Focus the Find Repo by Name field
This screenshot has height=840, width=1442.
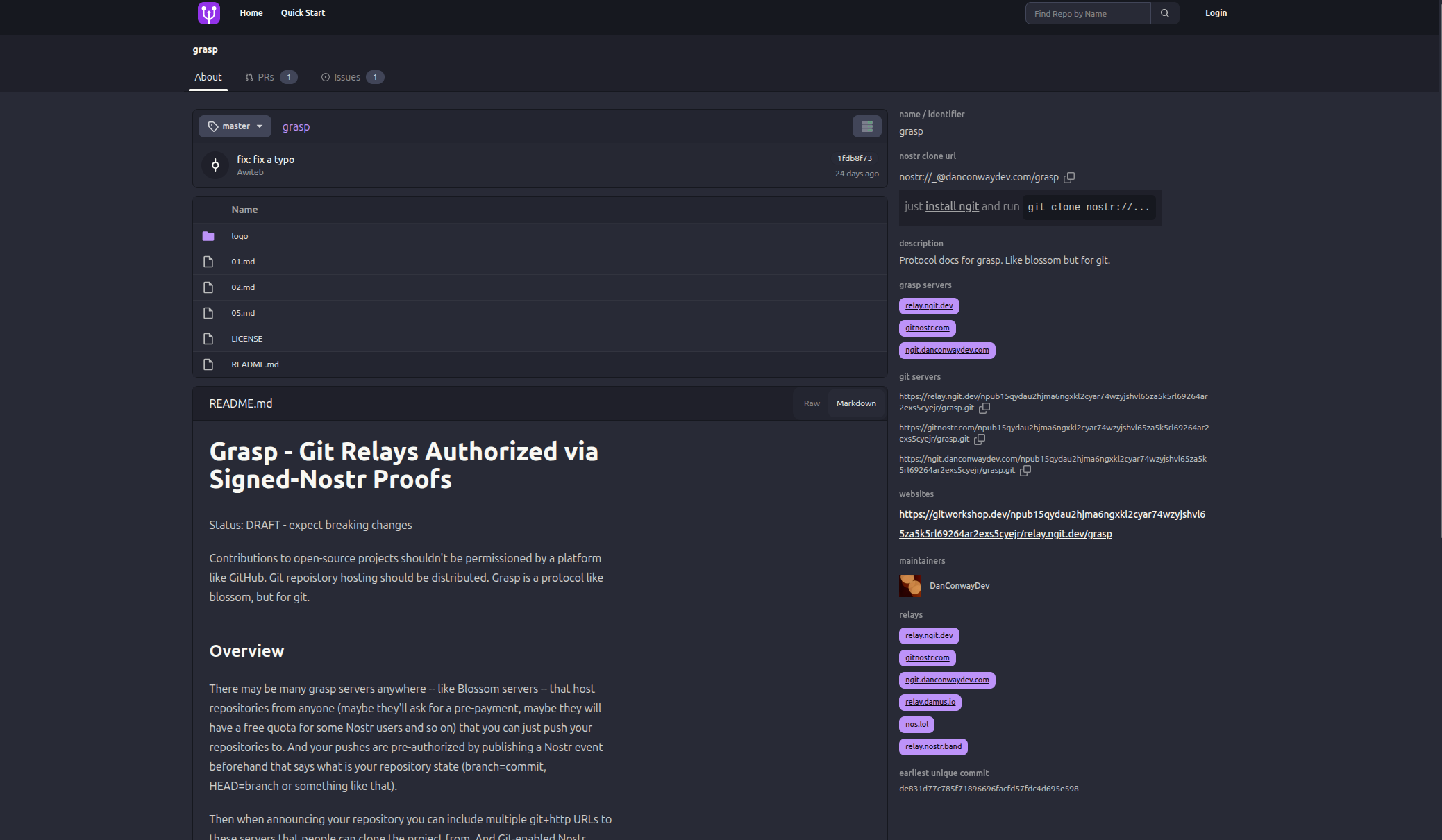click(x=1088, y=13)
